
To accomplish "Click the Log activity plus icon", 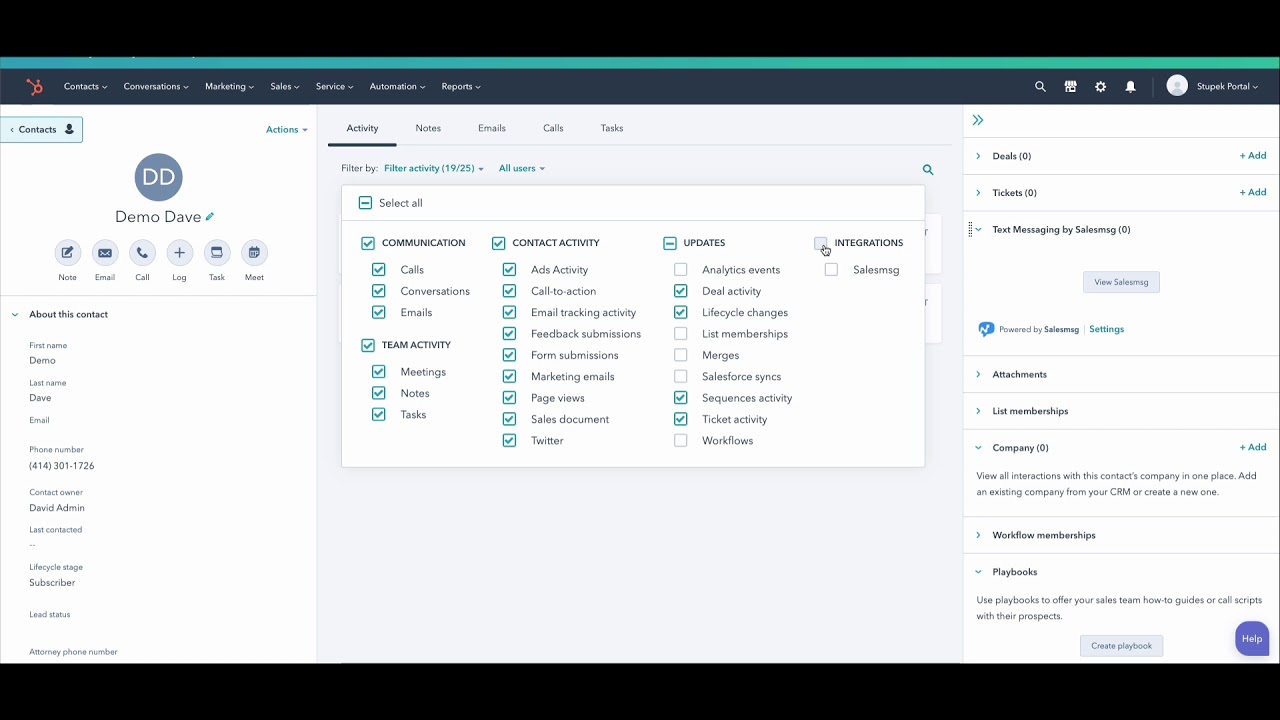I will click(179, 253).
